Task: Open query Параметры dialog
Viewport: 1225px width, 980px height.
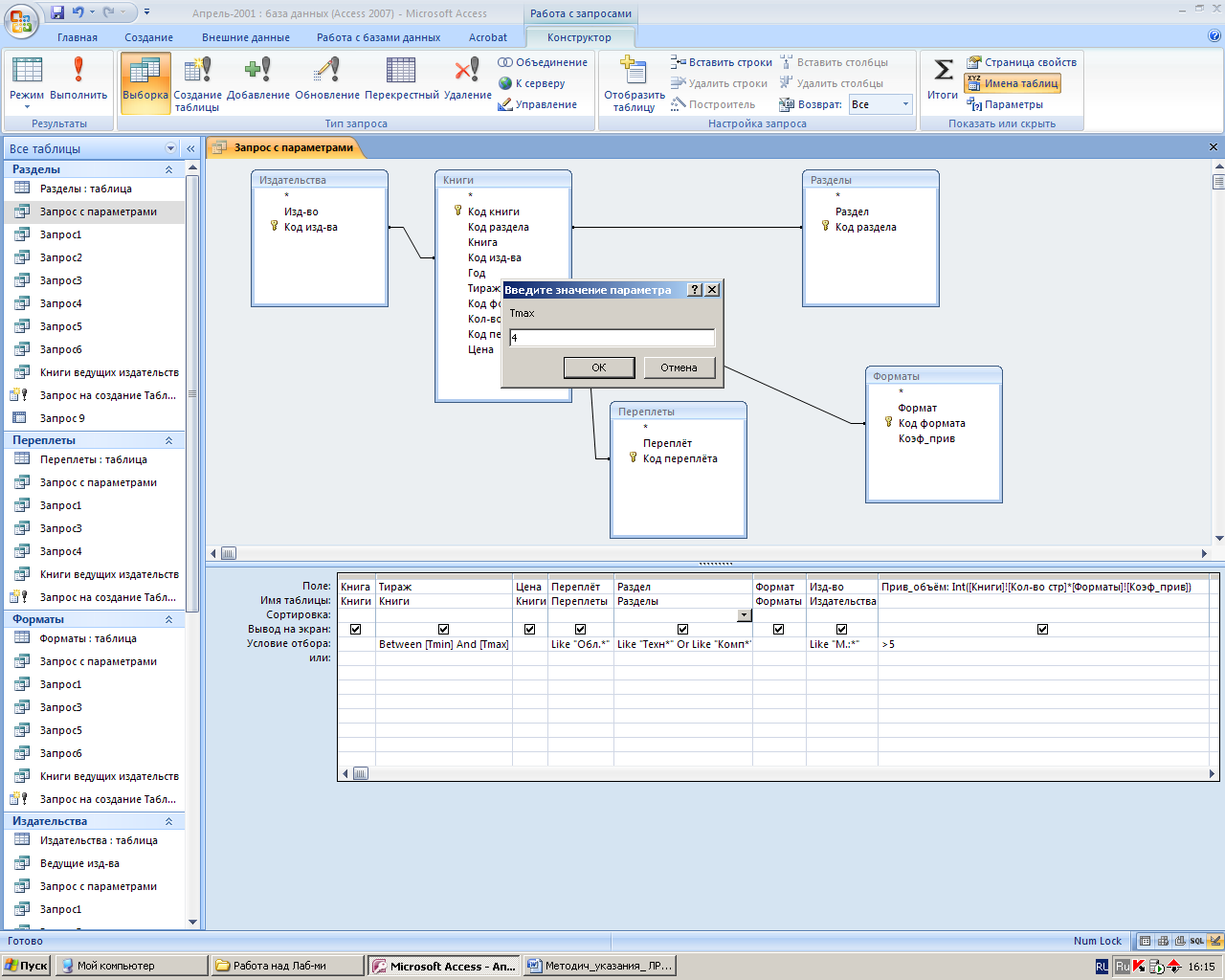Action: click(1005, 104)
